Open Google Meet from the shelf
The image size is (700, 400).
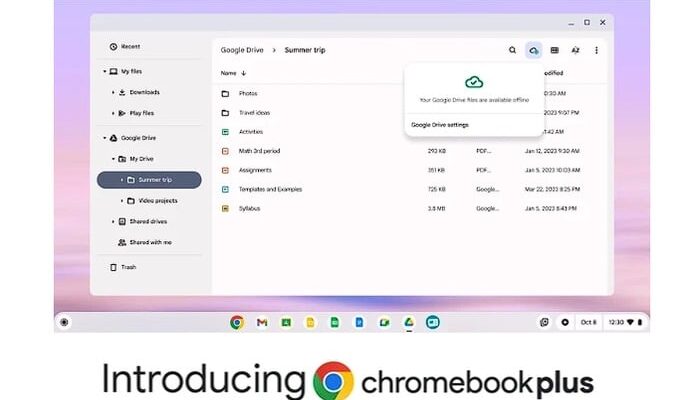[384, 322]
